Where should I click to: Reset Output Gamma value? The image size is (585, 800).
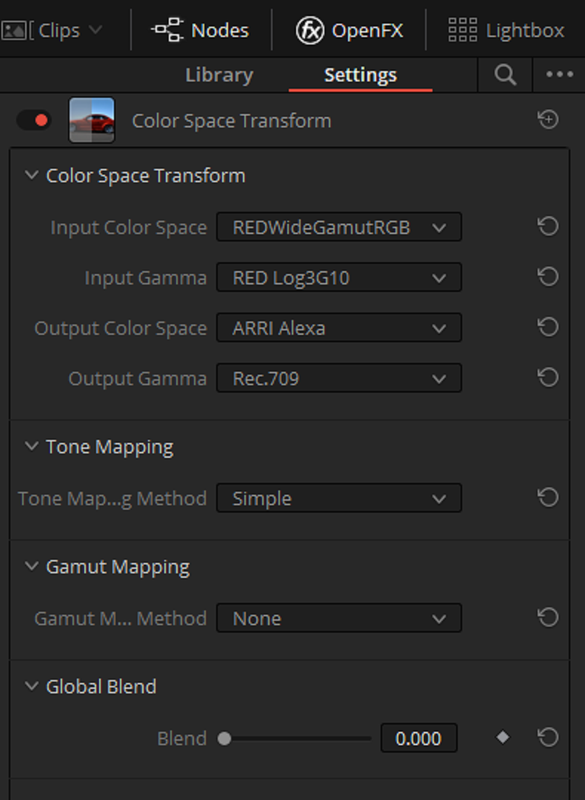pos(548,377)
